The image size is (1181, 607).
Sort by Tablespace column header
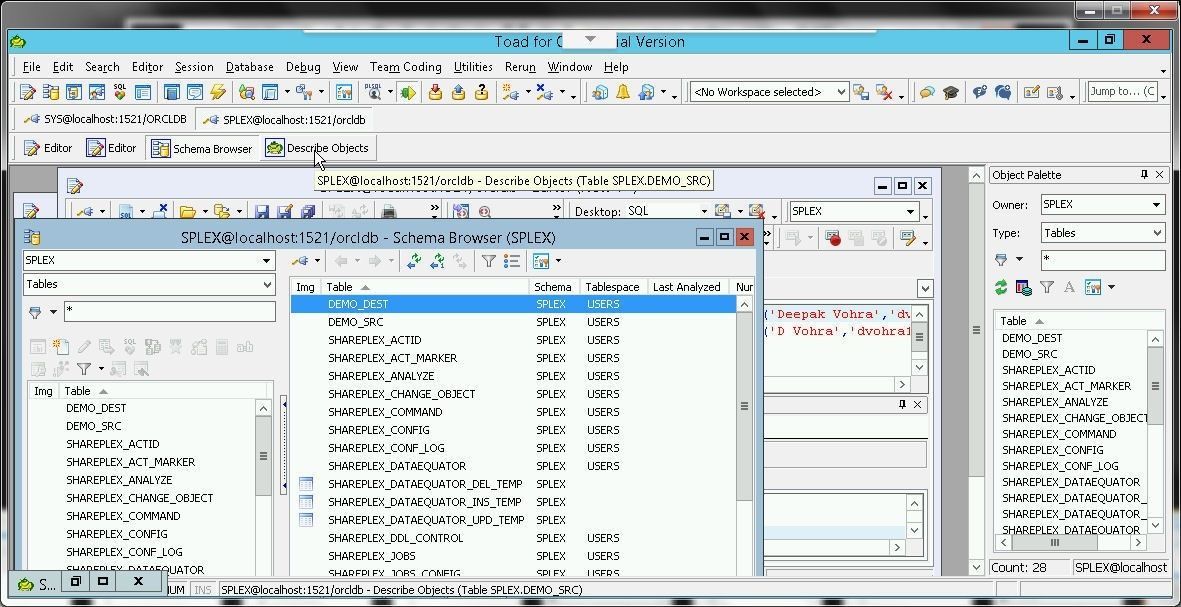click(x=612, y=287)
